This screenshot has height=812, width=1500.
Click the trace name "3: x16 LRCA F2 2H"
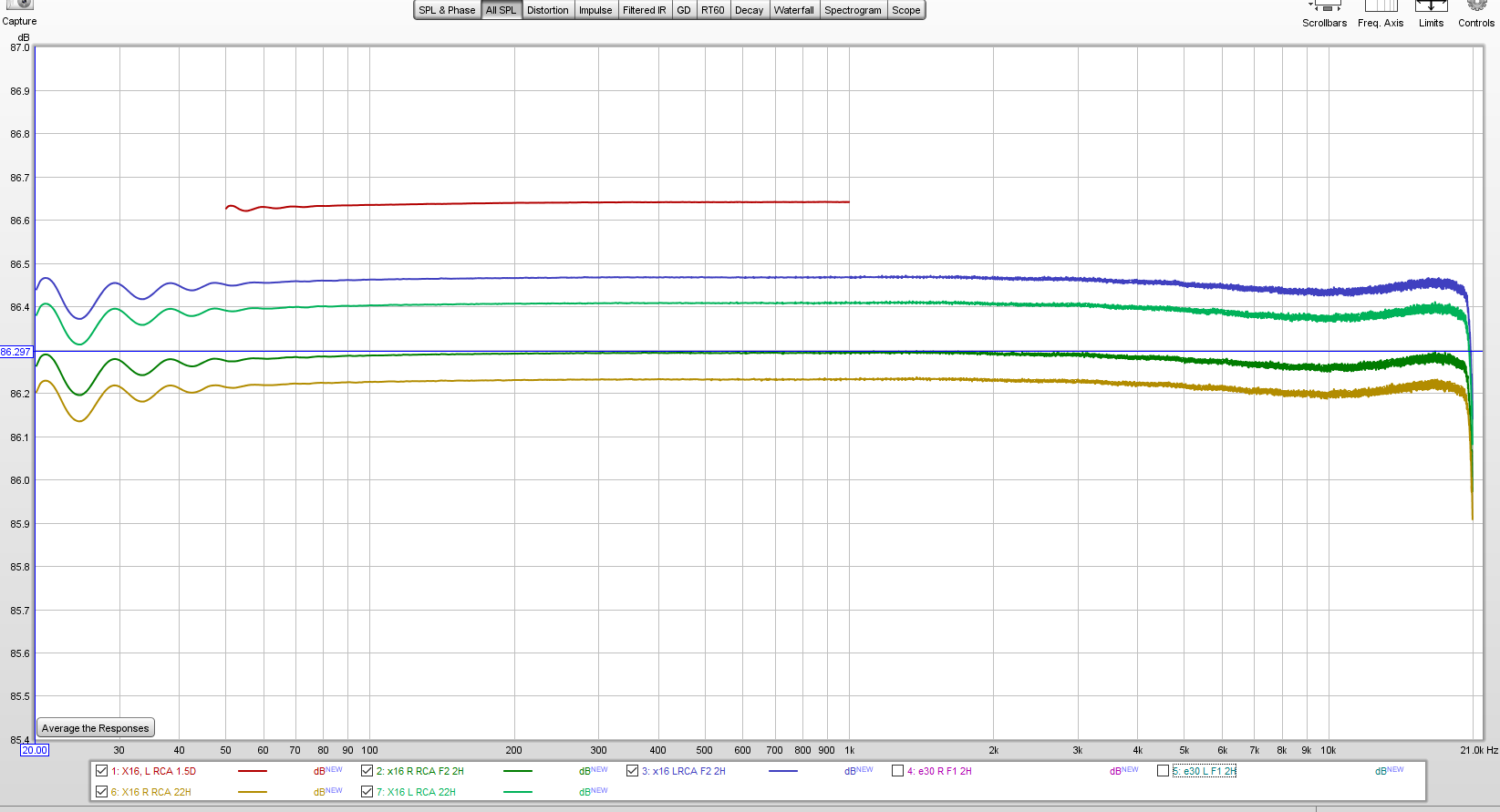tap(684, 771)
